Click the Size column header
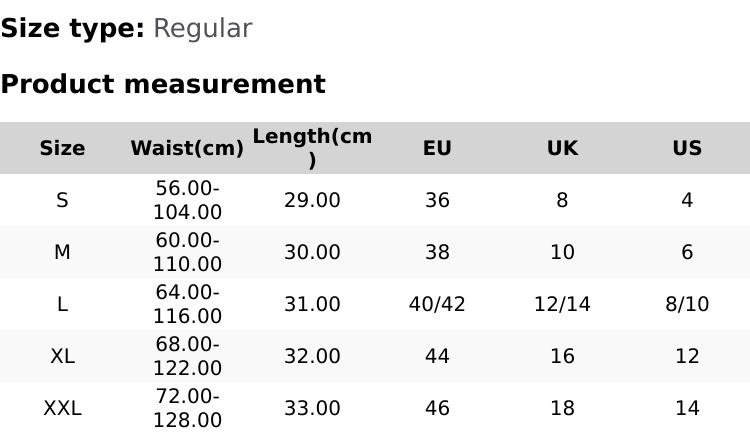The image size is (750, 434). 62,148
